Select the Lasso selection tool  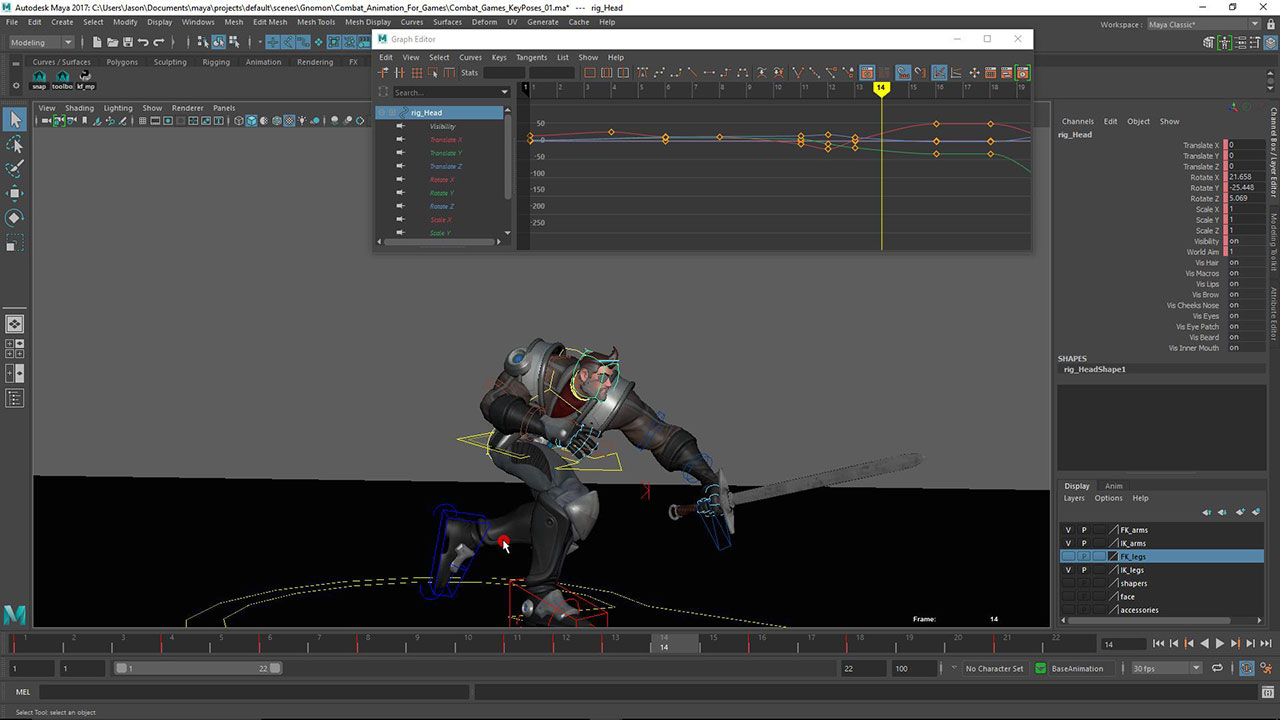tap(15, 145)
